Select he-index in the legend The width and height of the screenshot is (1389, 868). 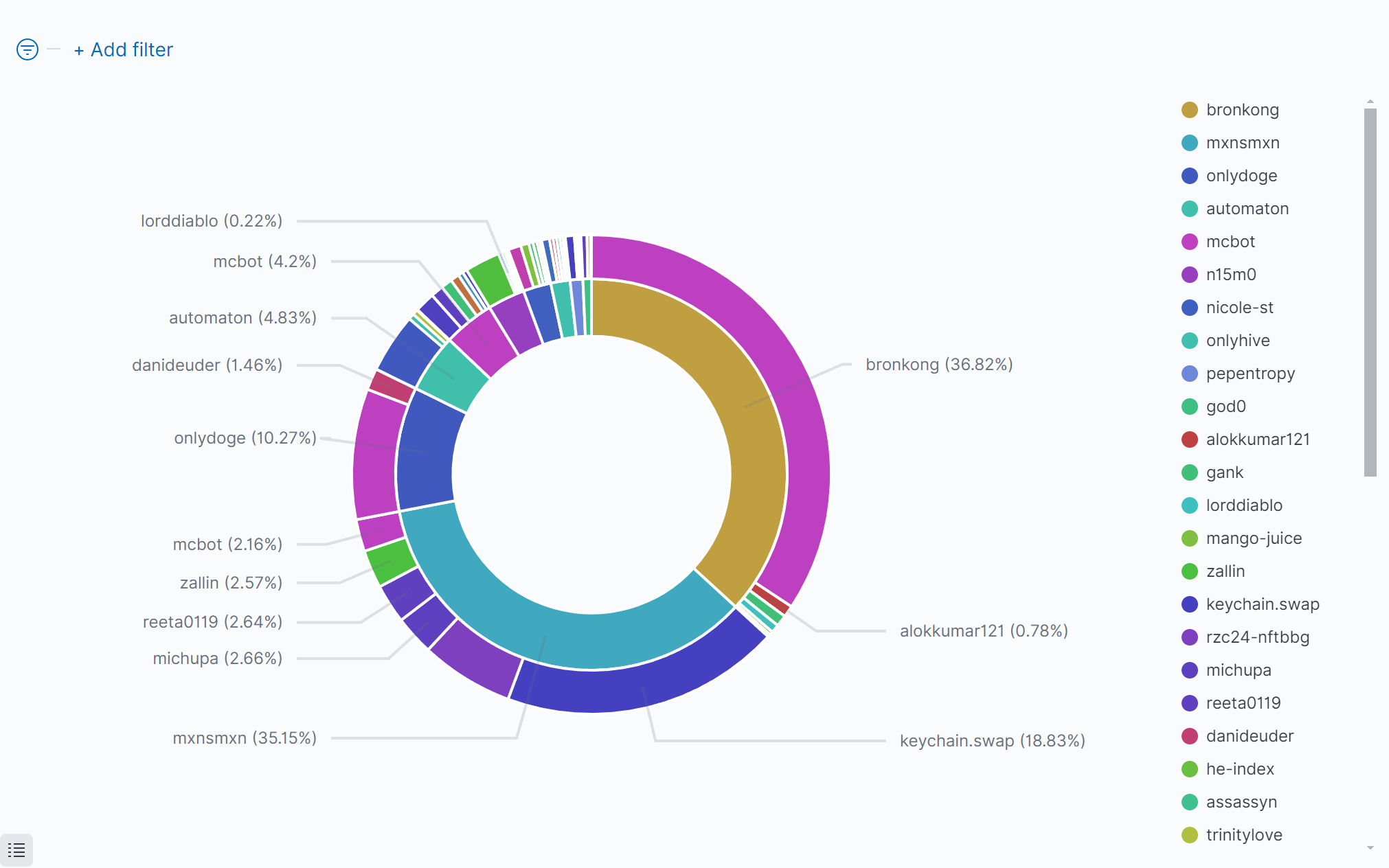pos(1239,769)
